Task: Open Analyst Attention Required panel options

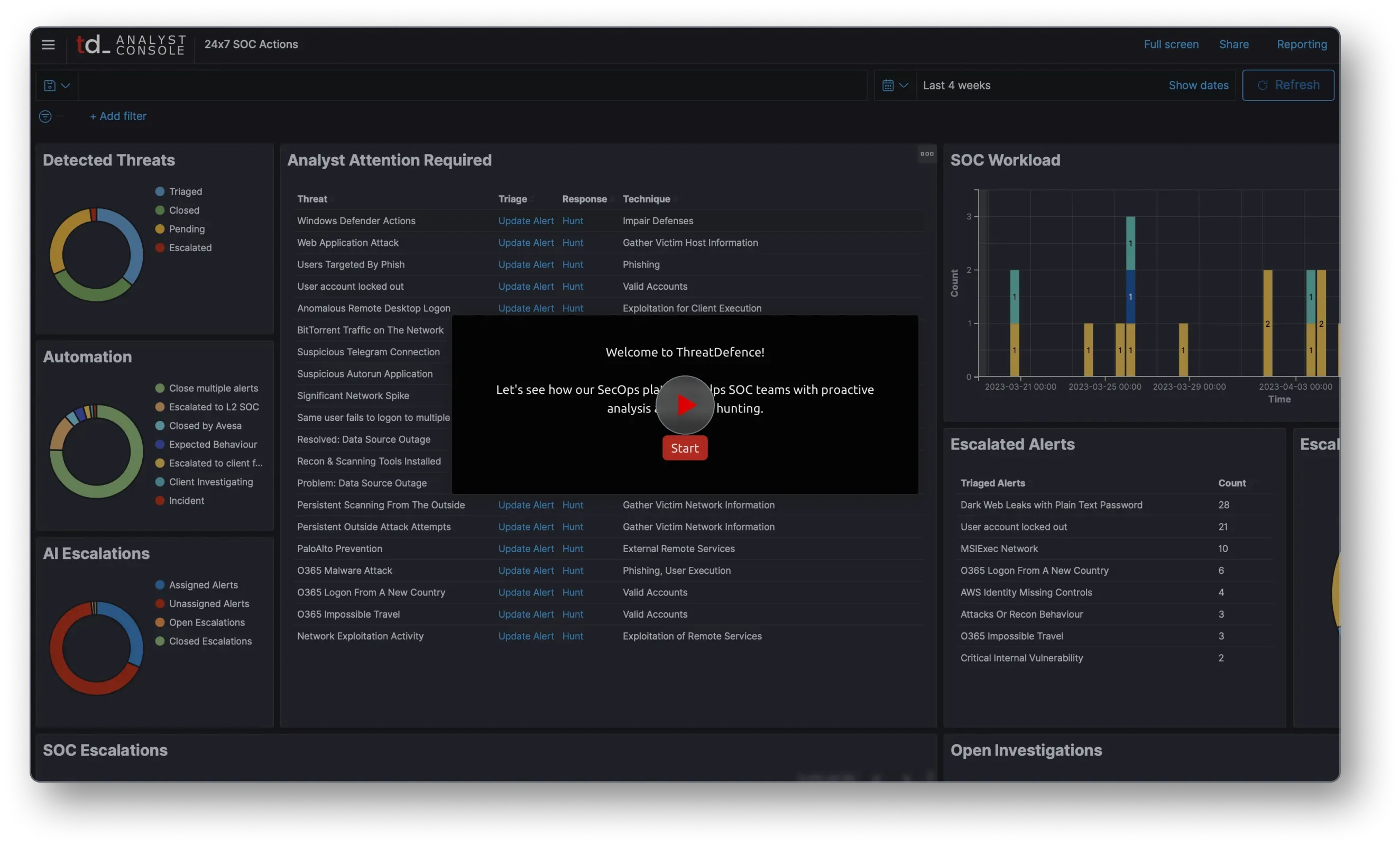Action: click(x=927, y=154)
